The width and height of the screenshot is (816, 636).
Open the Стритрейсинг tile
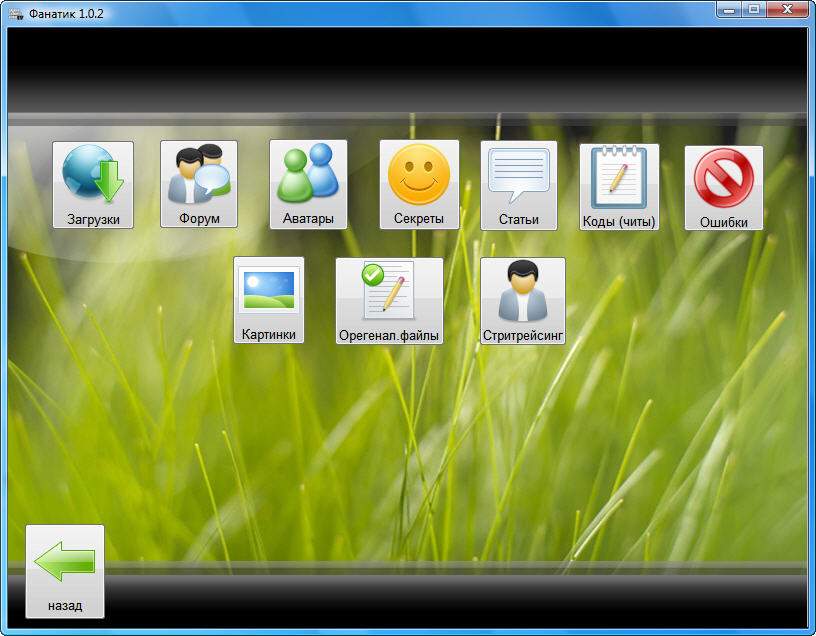523,301
